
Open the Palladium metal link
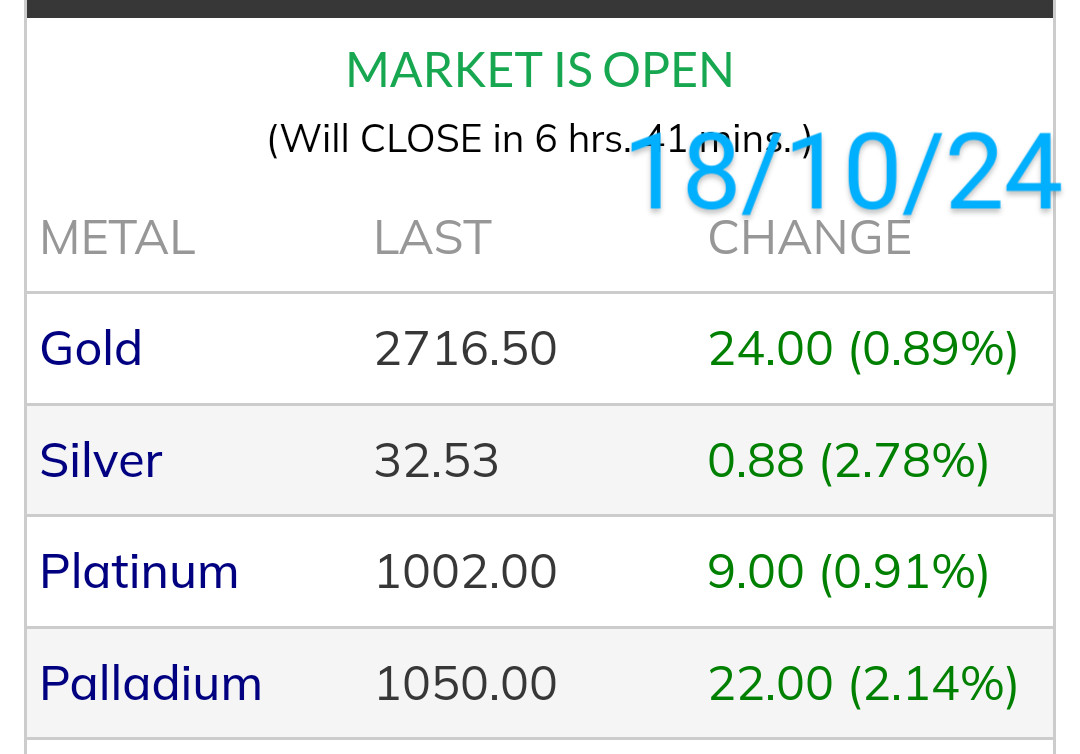[x=151, y=684]
